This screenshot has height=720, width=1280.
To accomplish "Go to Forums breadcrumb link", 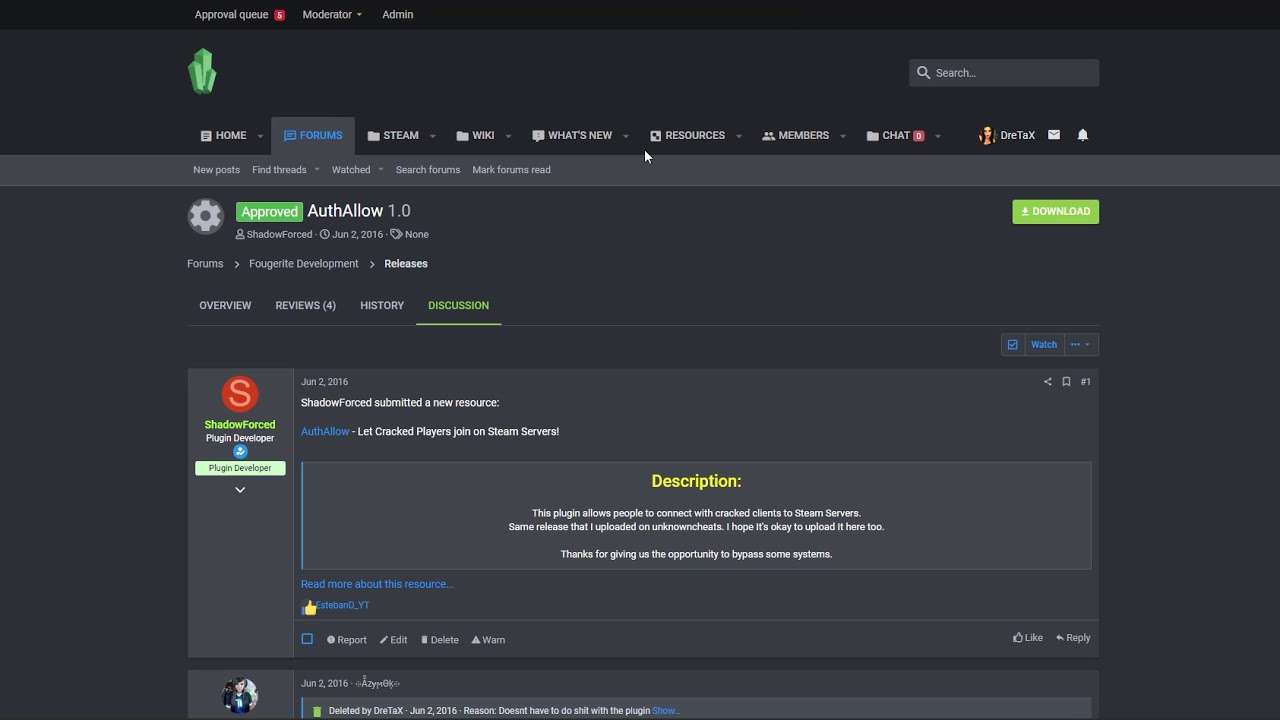I will 205,264.
